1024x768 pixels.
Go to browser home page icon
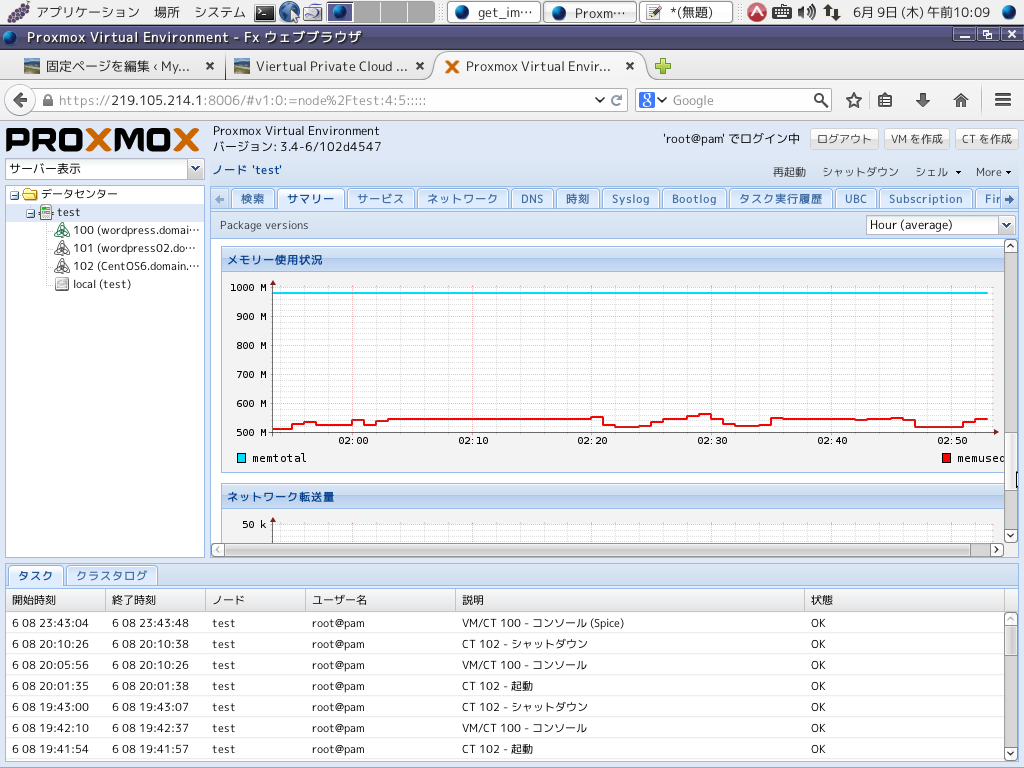click(961, 100)
